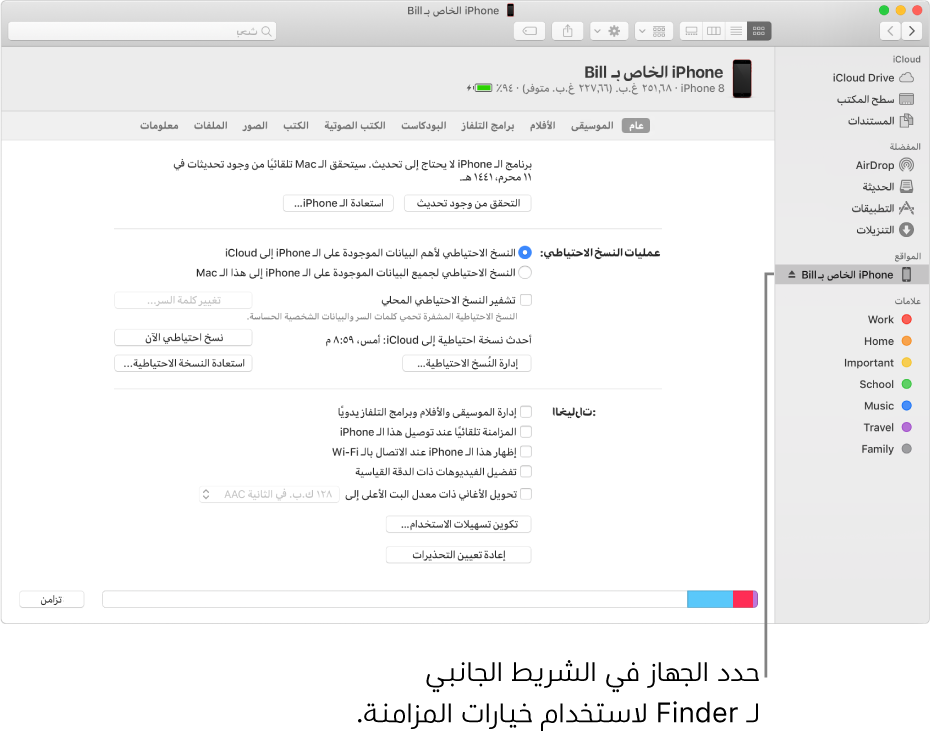
Task: Filter by the red Work tag
Action: 889,319
